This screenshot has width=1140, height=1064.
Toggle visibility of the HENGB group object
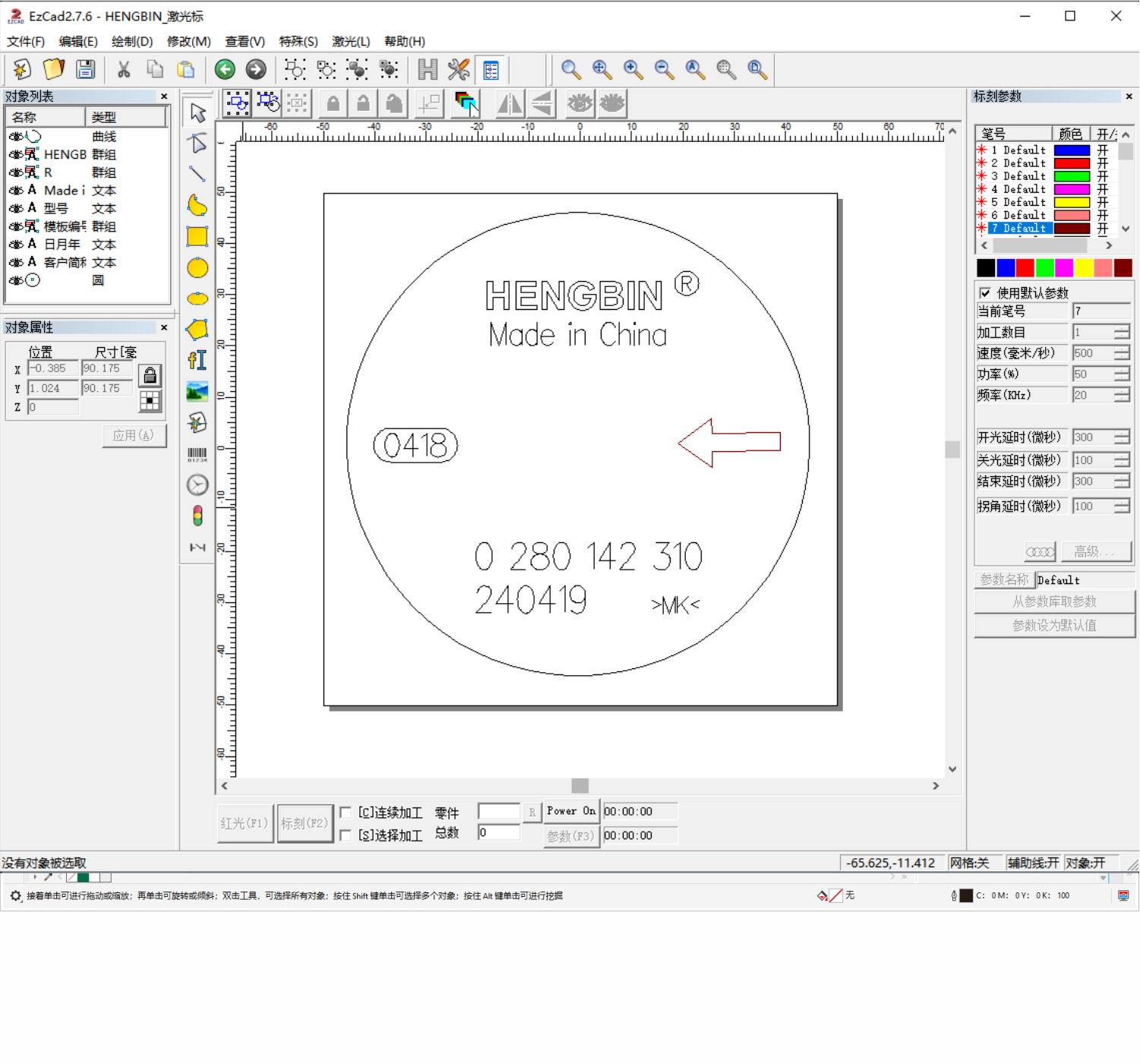tap(15, 154)
